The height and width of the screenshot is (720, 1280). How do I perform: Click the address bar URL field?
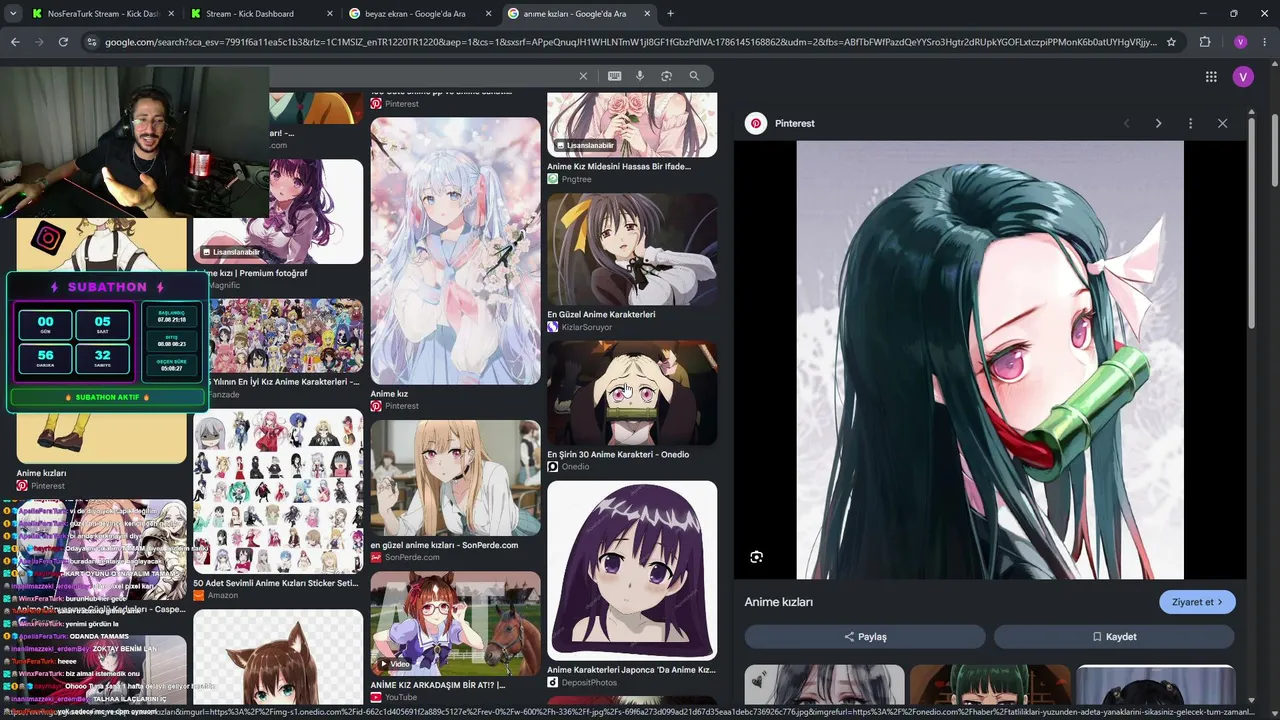[x=630, y=42]
